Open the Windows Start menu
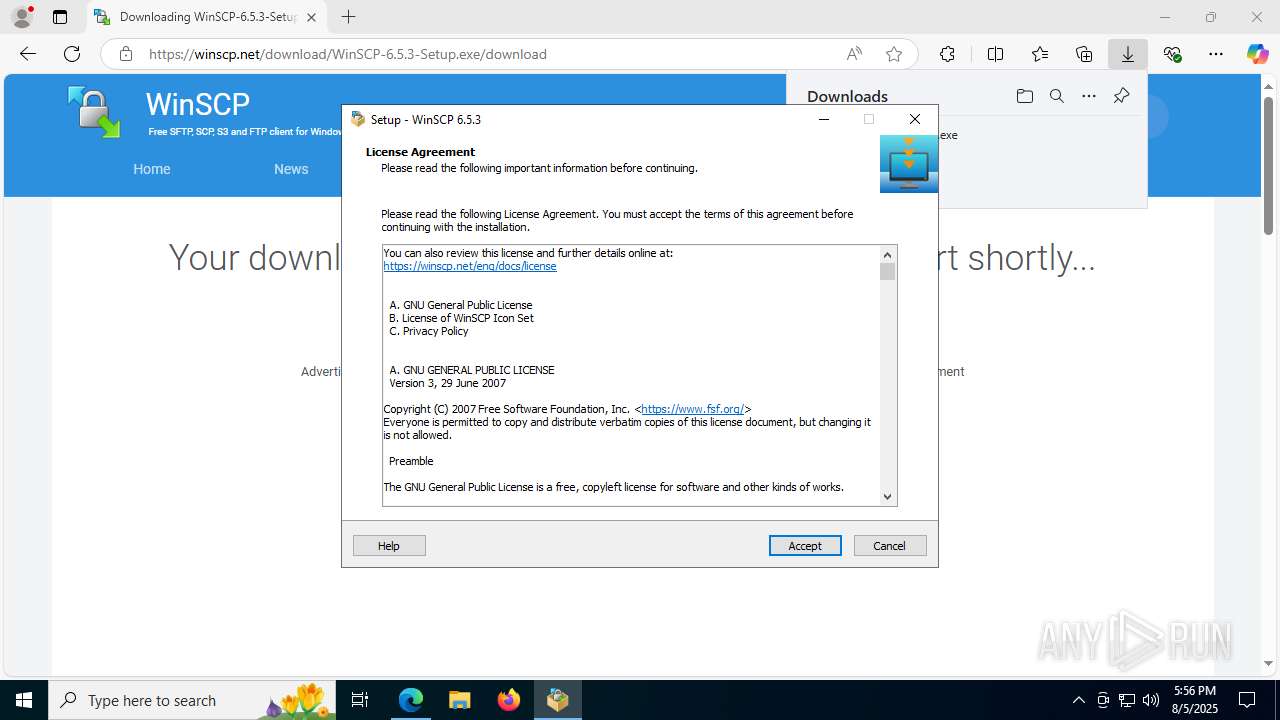This screenshot has height=720, width=1280. click(x=24, y=700)
